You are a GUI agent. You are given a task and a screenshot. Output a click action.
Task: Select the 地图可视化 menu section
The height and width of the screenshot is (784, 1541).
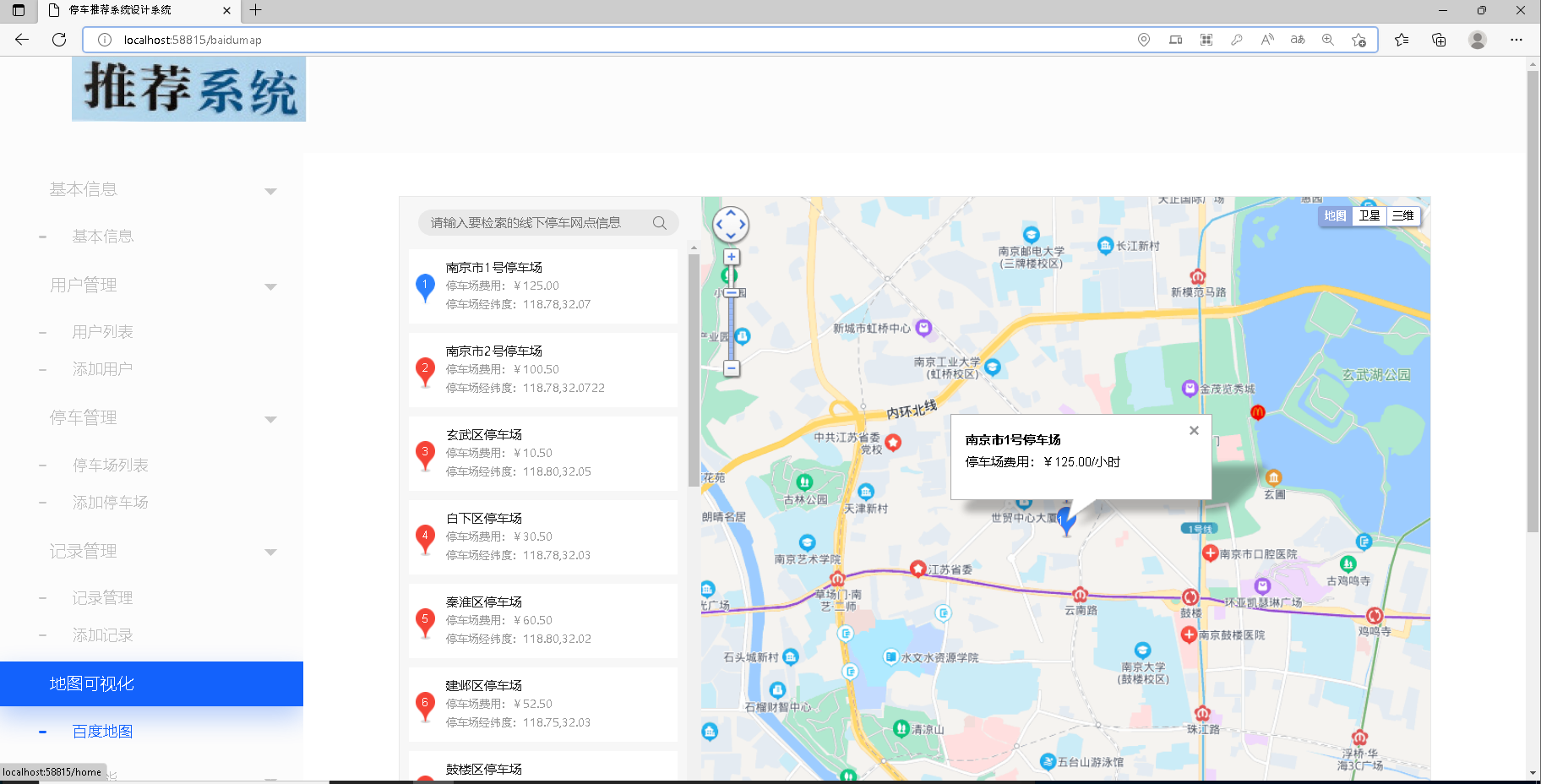[151, 683]
